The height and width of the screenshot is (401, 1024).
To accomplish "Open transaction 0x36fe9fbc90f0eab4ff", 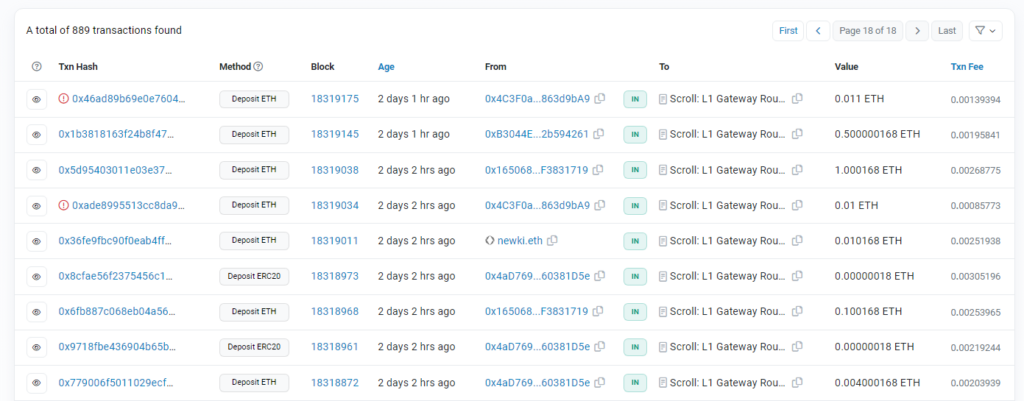I will pyautogui.click(x=117, y=240).
